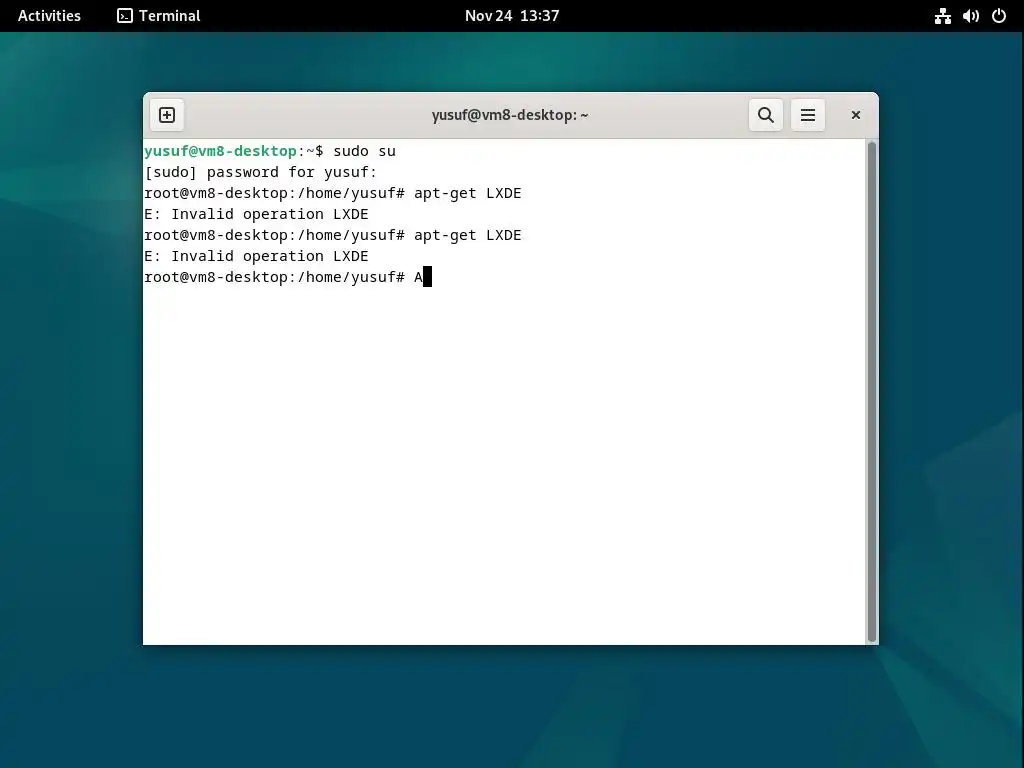Open the terminal search tool
Image resolution: width=1024 pixels, height=768 pixels.
[x=765, y=115]
